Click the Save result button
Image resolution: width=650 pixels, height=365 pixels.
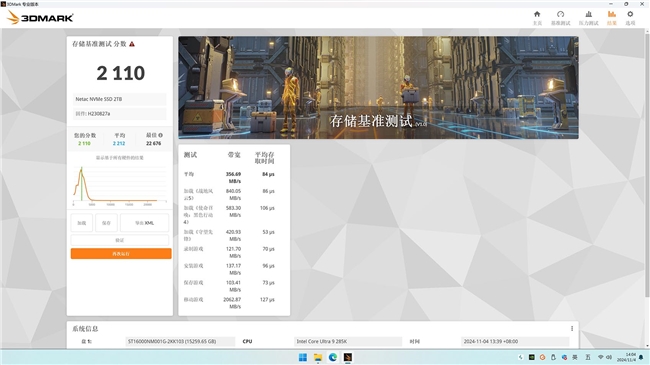point(107,223)
